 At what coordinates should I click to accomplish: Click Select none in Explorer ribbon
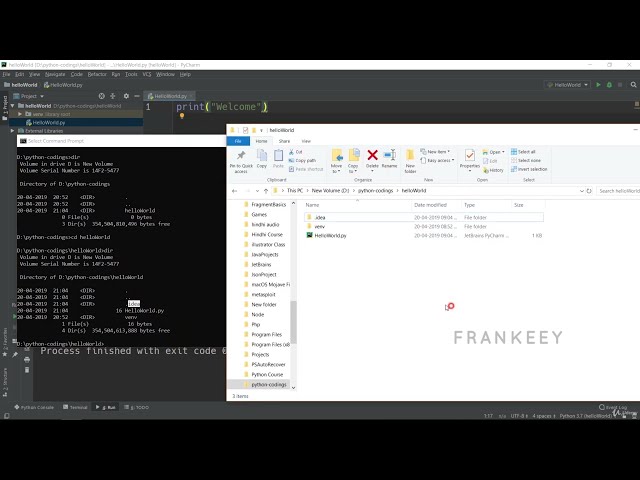pos(526,160)
